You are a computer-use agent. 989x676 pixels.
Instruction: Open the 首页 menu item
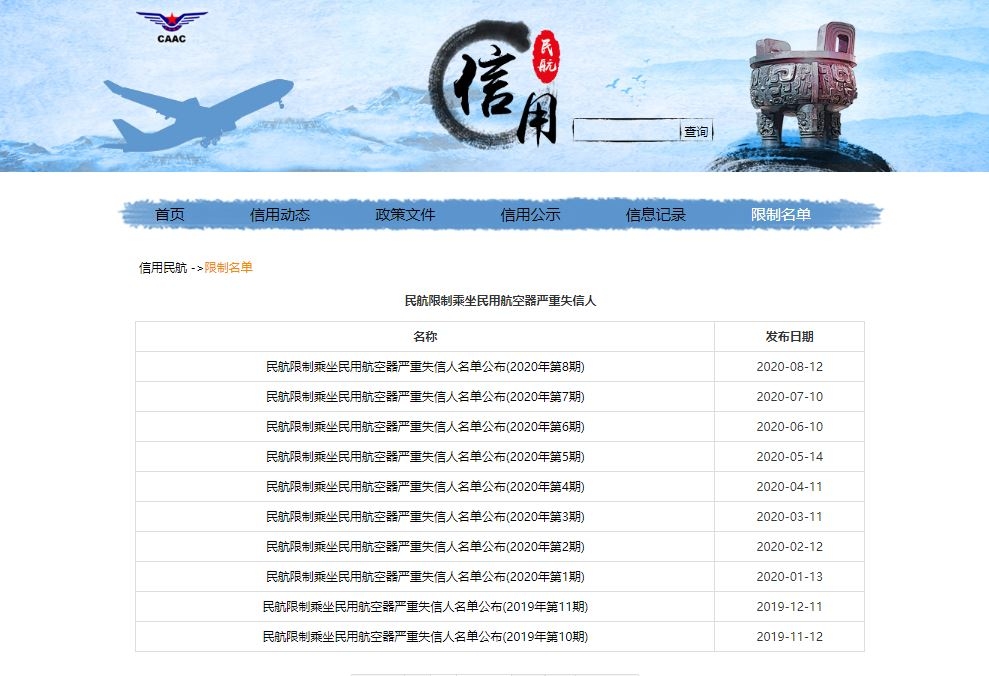tap(170, 215)
